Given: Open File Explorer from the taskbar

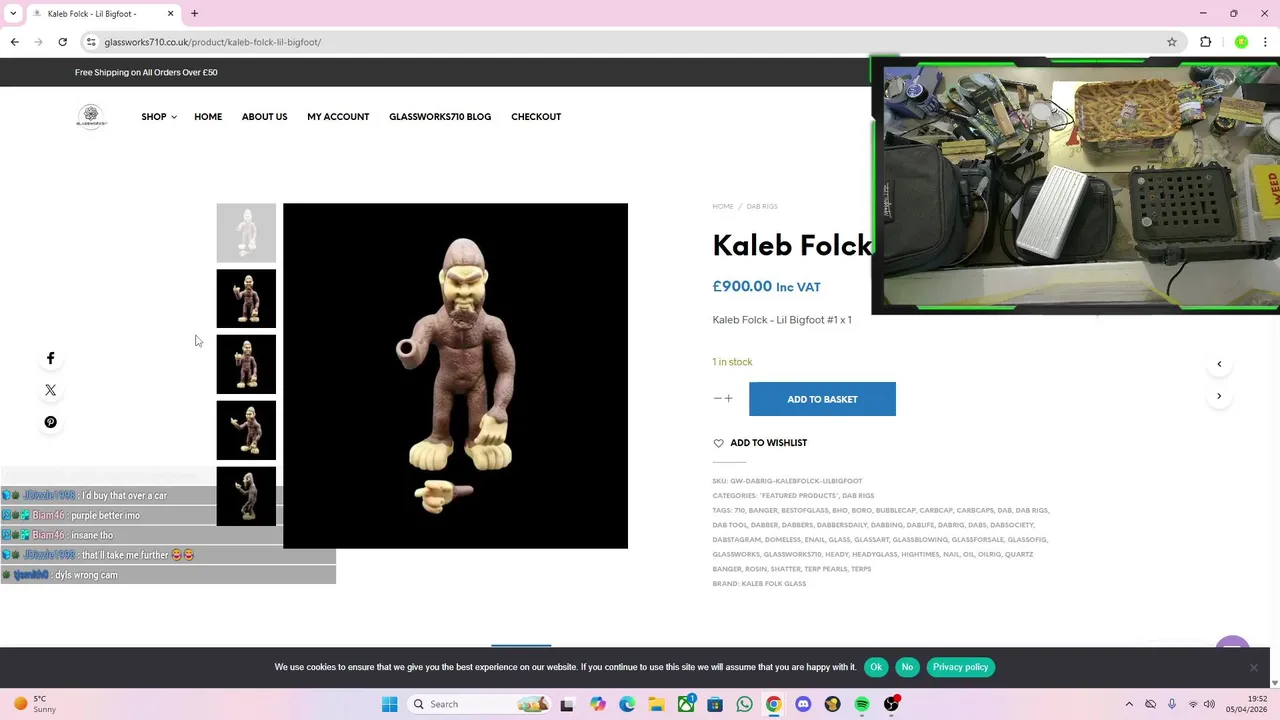Looking at the screenshot, I should tap(656, 704).
